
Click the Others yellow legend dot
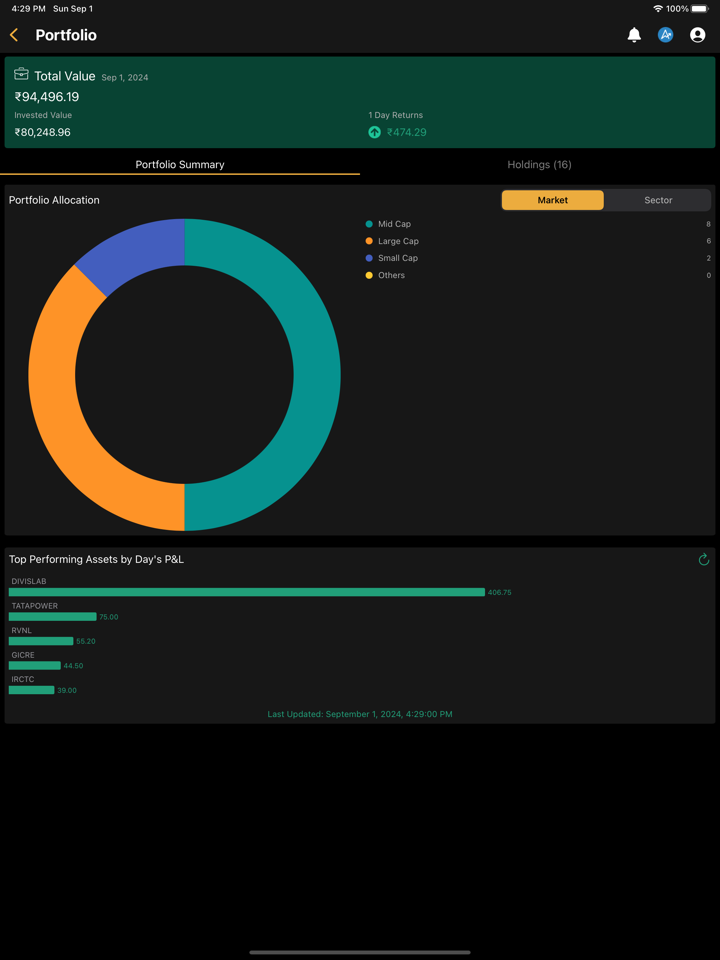(369, 275)
